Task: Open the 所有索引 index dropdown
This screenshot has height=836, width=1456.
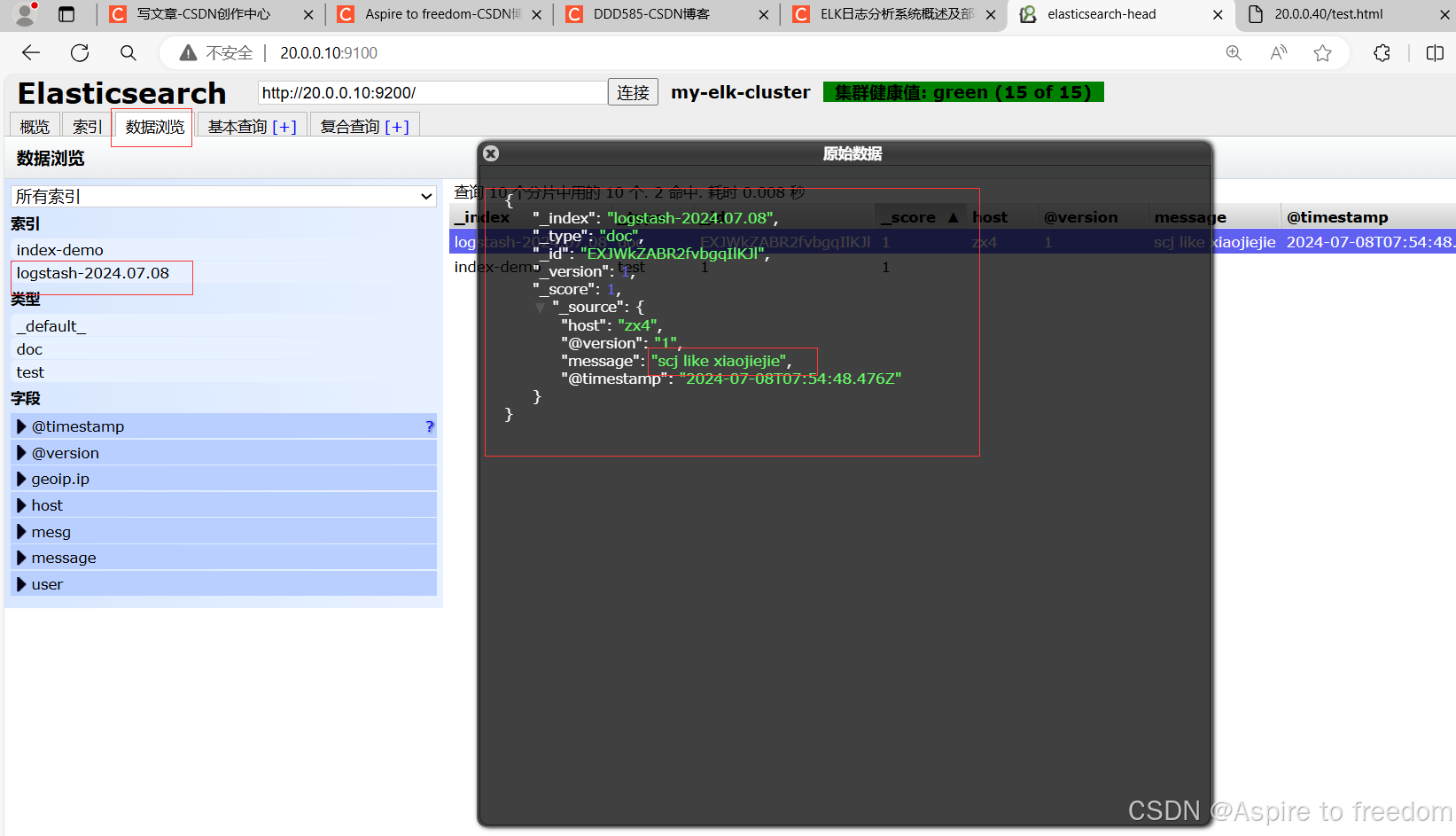Action: (224, 197)
